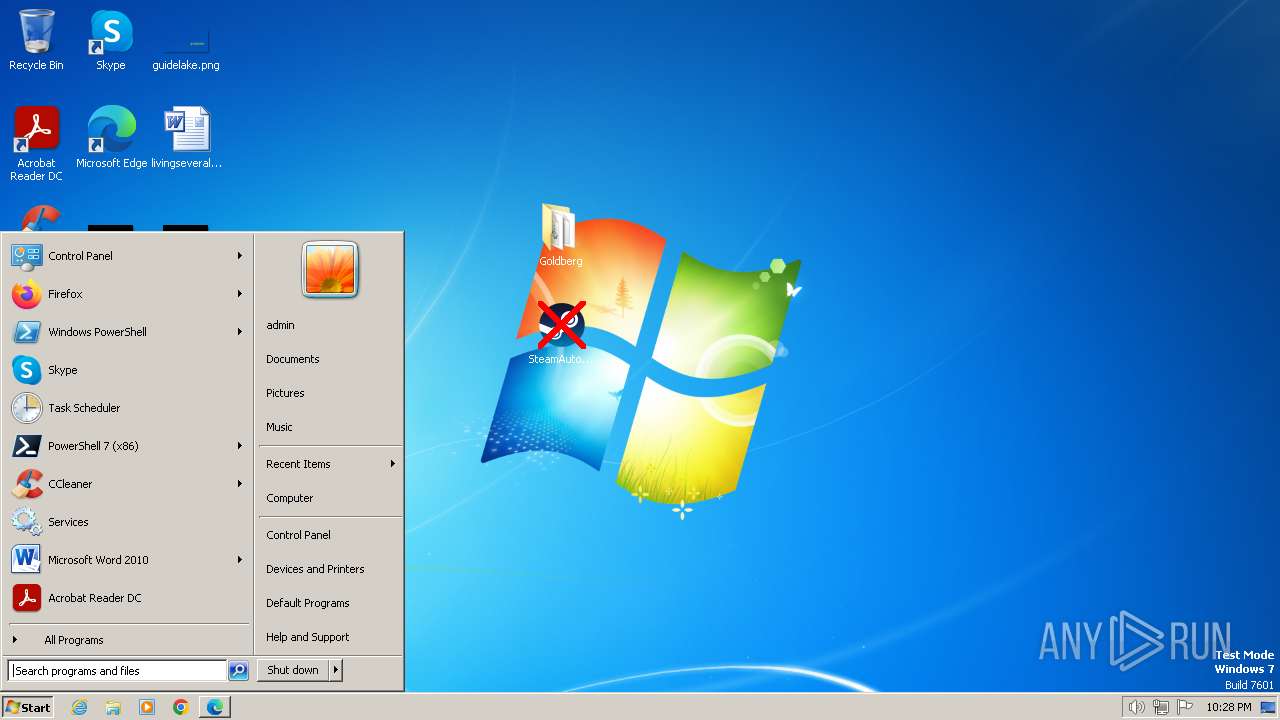Click the Action Center flag tray icon
The height and width of the screenshot is (720, 1280).
1186,707
